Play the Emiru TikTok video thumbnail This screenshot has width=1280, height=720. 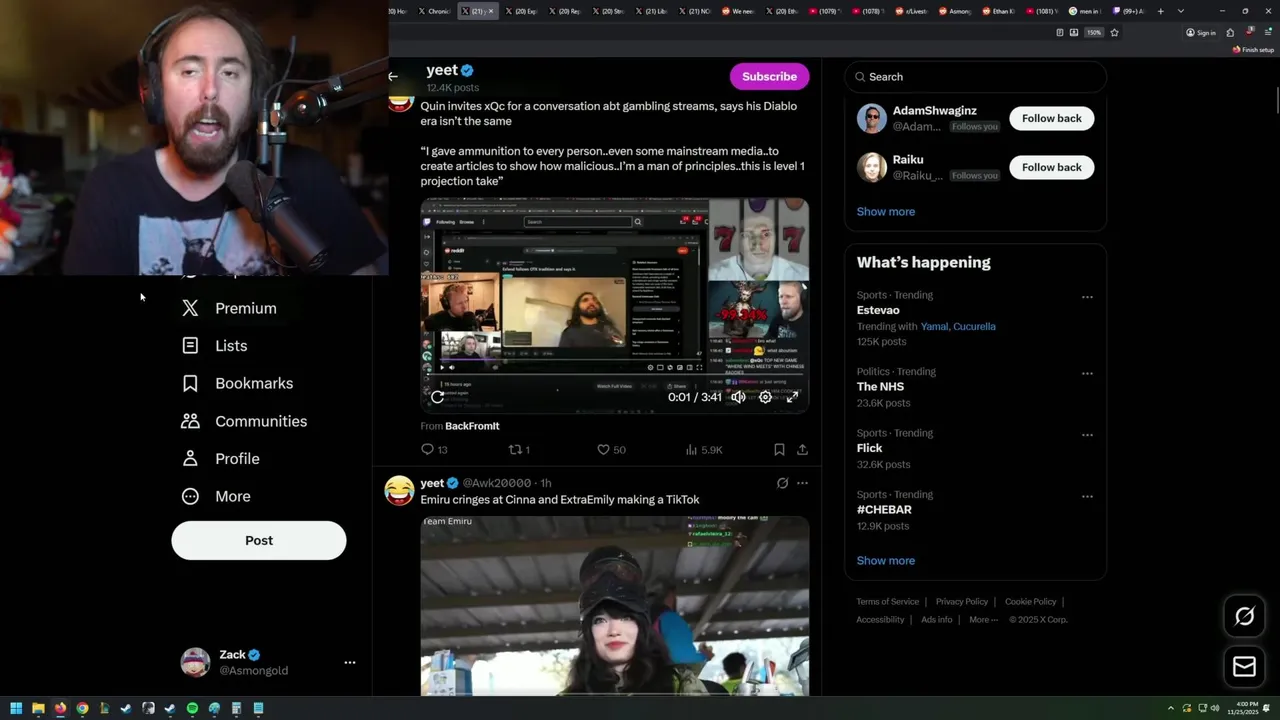pyautogui.click(x=614, y=605)
